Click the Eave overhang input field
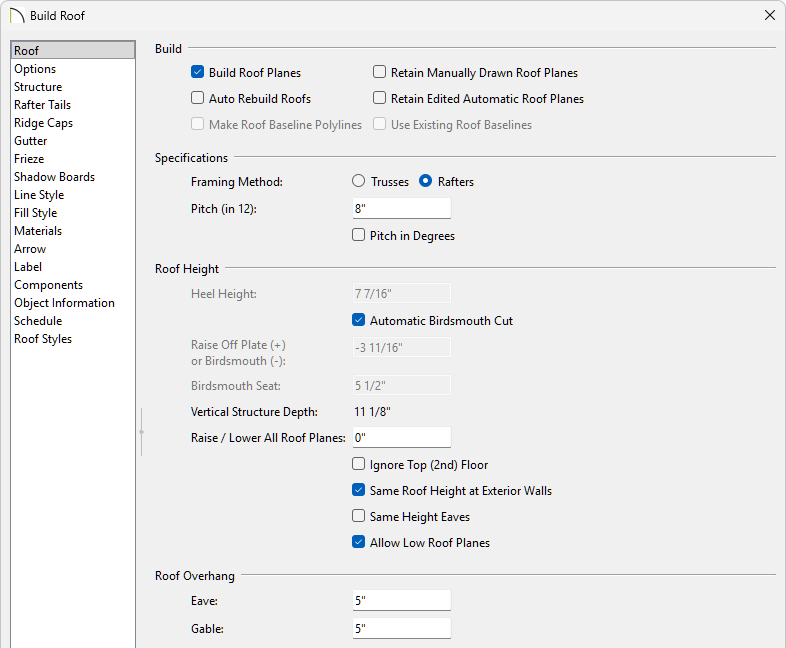 400,601
